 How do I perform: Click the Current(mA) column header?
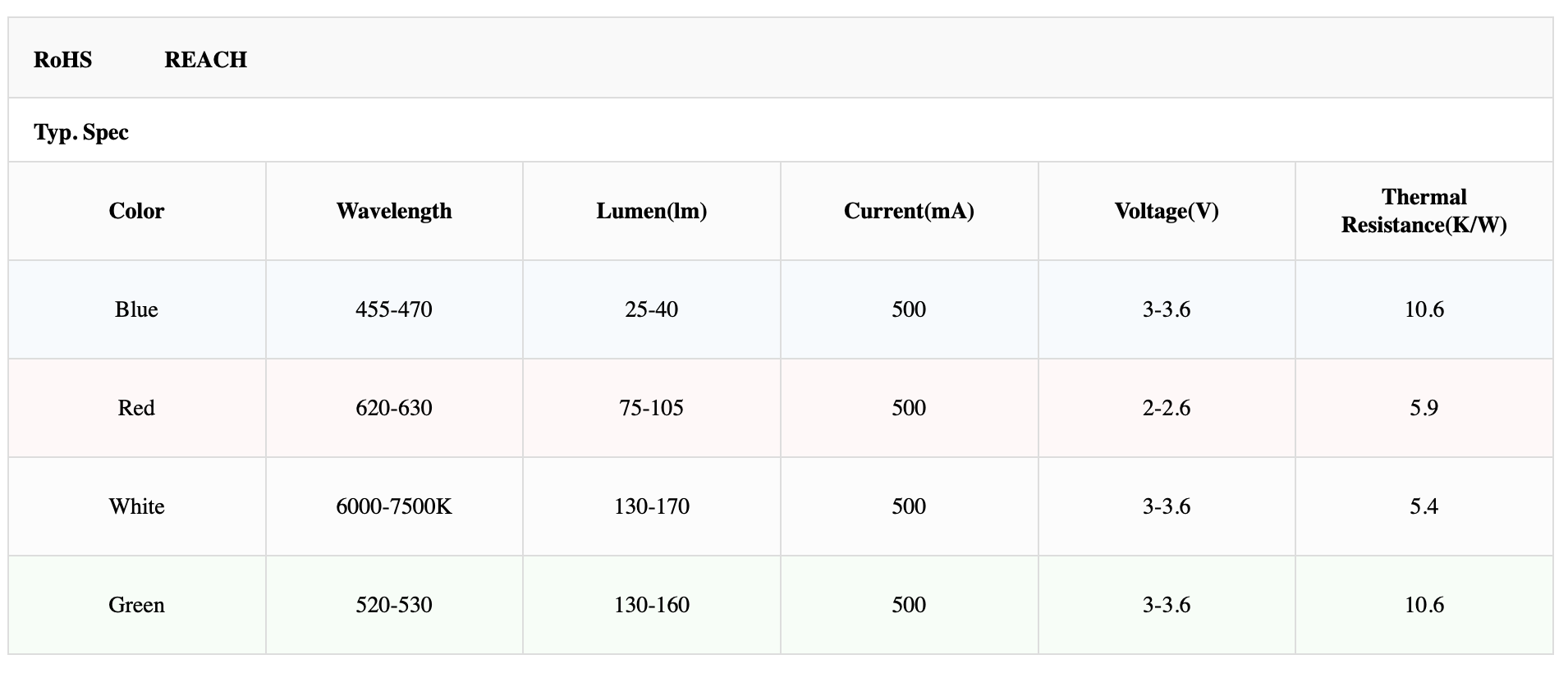909,211
